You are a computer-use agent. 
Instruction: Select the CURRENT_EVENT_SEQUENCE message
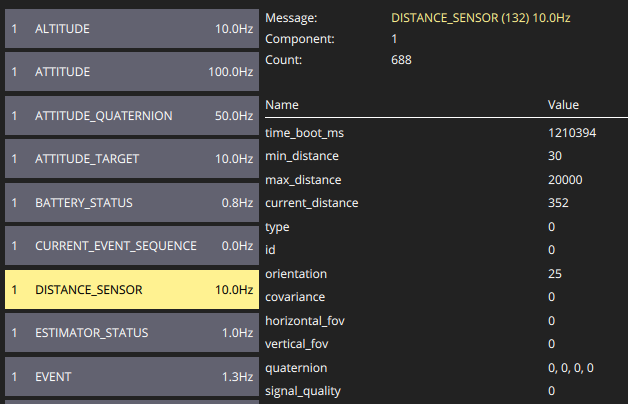(x=132, y=245)
